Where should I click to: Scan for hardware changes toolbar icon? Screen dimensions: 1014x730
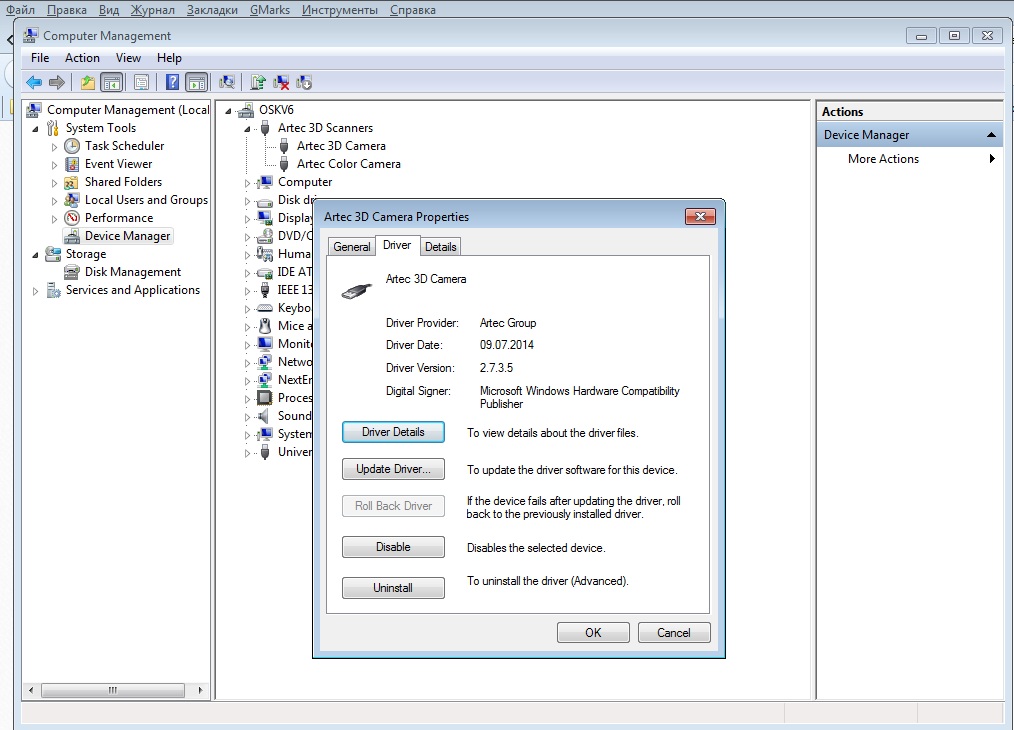pos(227,82)
